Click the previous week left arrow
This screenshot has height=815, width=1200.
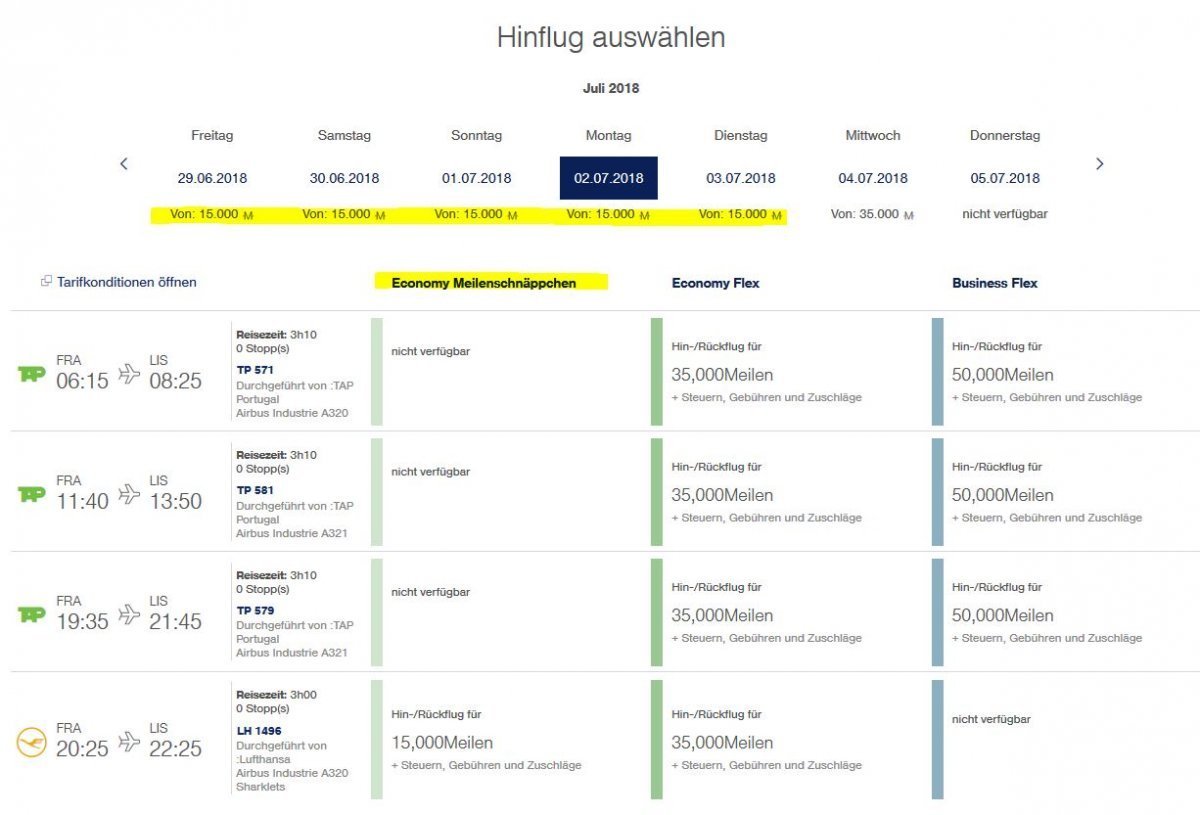(124, 164)
